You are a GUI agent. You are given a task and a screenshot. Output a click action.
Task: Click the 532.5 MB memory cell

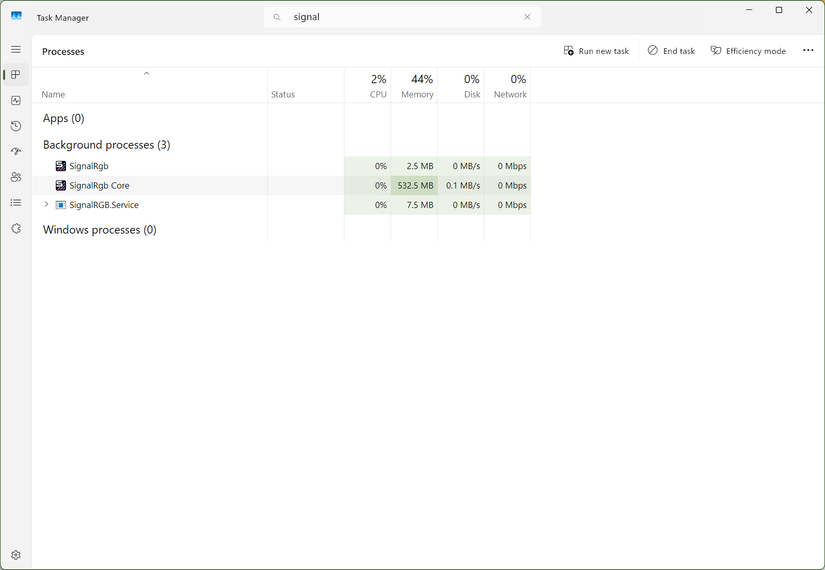(414, 185)
